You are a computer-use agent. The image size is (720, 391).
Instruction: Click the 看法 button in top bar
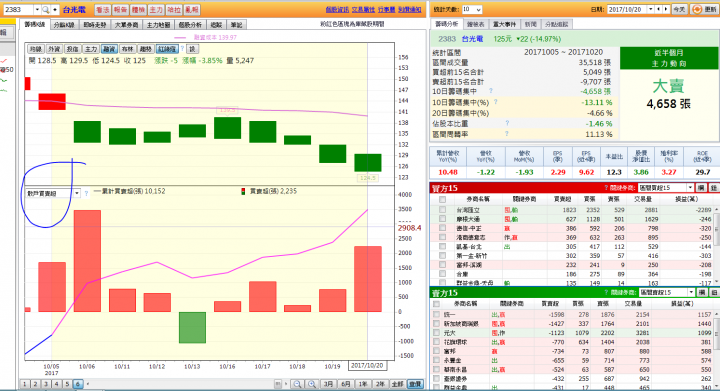click(x=103, y=10)
